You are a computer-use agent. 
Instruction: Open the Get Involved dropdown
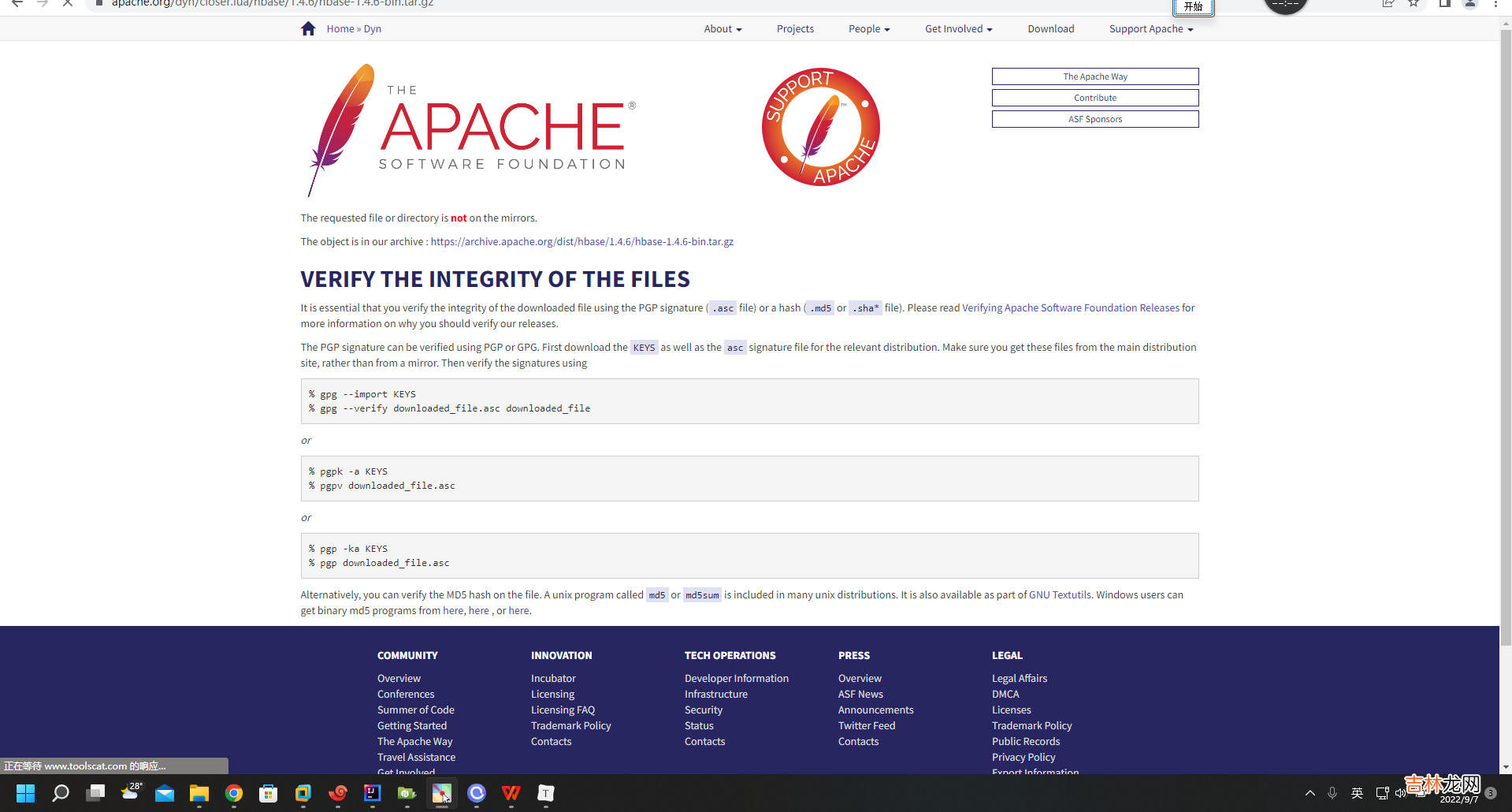pyautogui.click(x=958, y=29)
